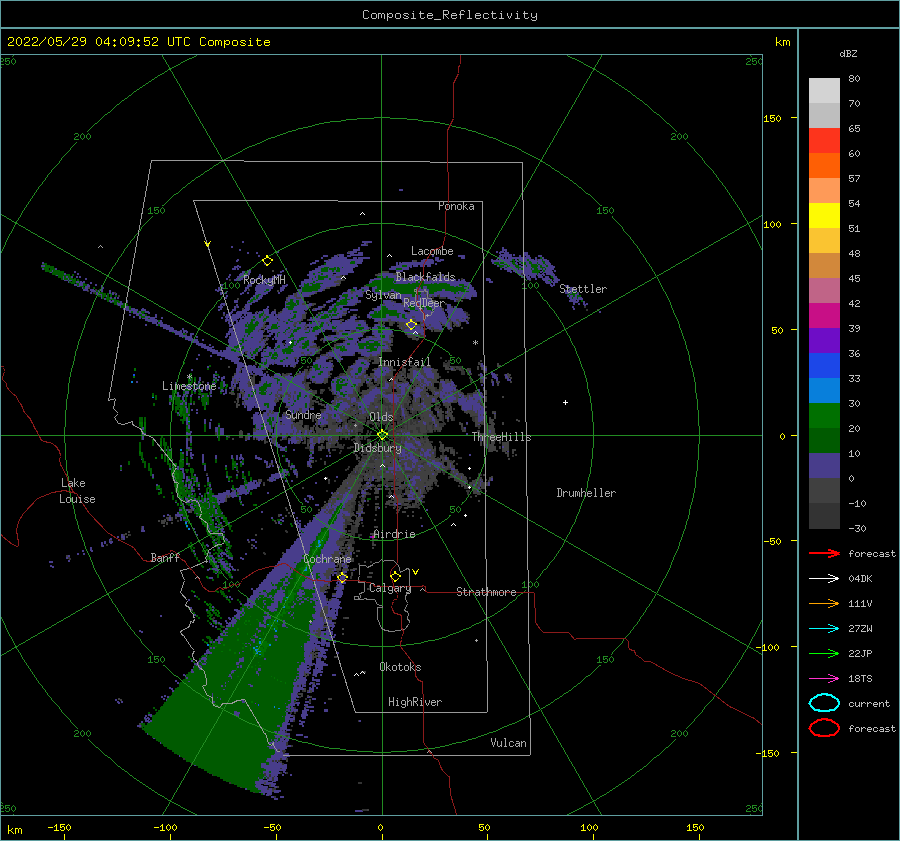
Task: Click the dBZ heading above the color scale
Action: pyautogui.click(x=848, y=53)
